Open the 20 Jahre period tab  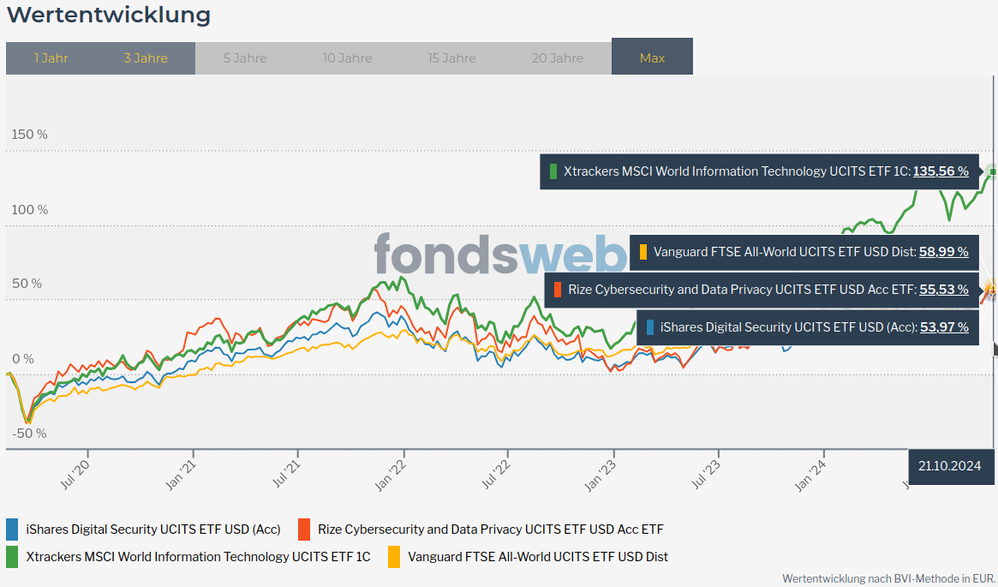tap(558, 58)
